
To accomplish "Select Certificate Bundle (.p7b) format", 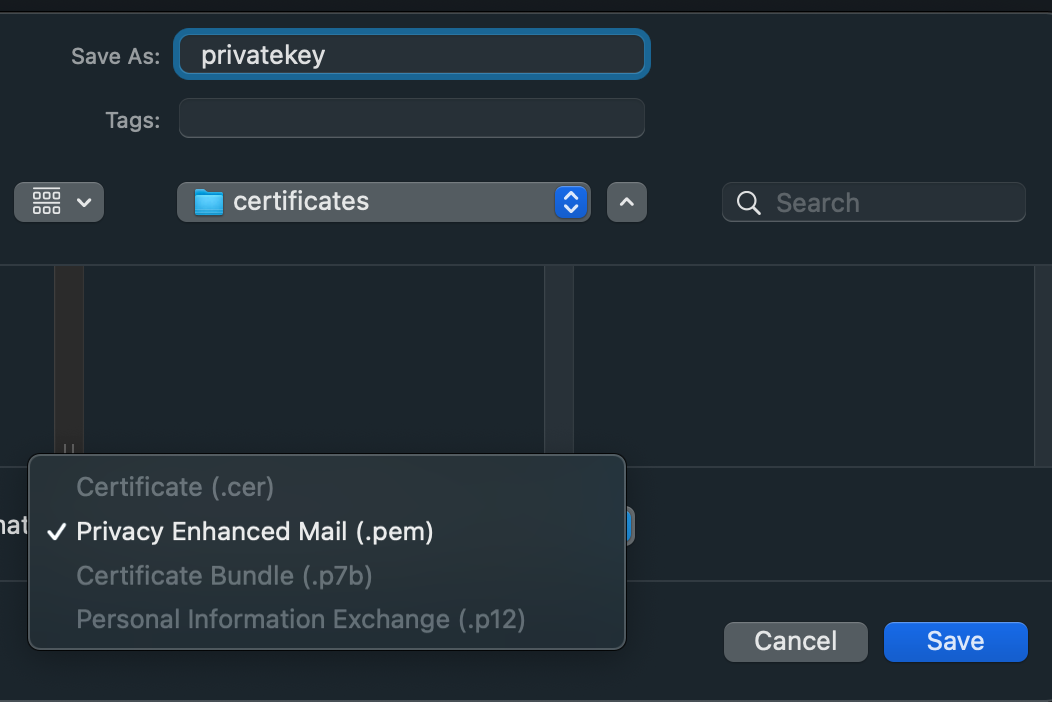I will [x=224, y=576].
